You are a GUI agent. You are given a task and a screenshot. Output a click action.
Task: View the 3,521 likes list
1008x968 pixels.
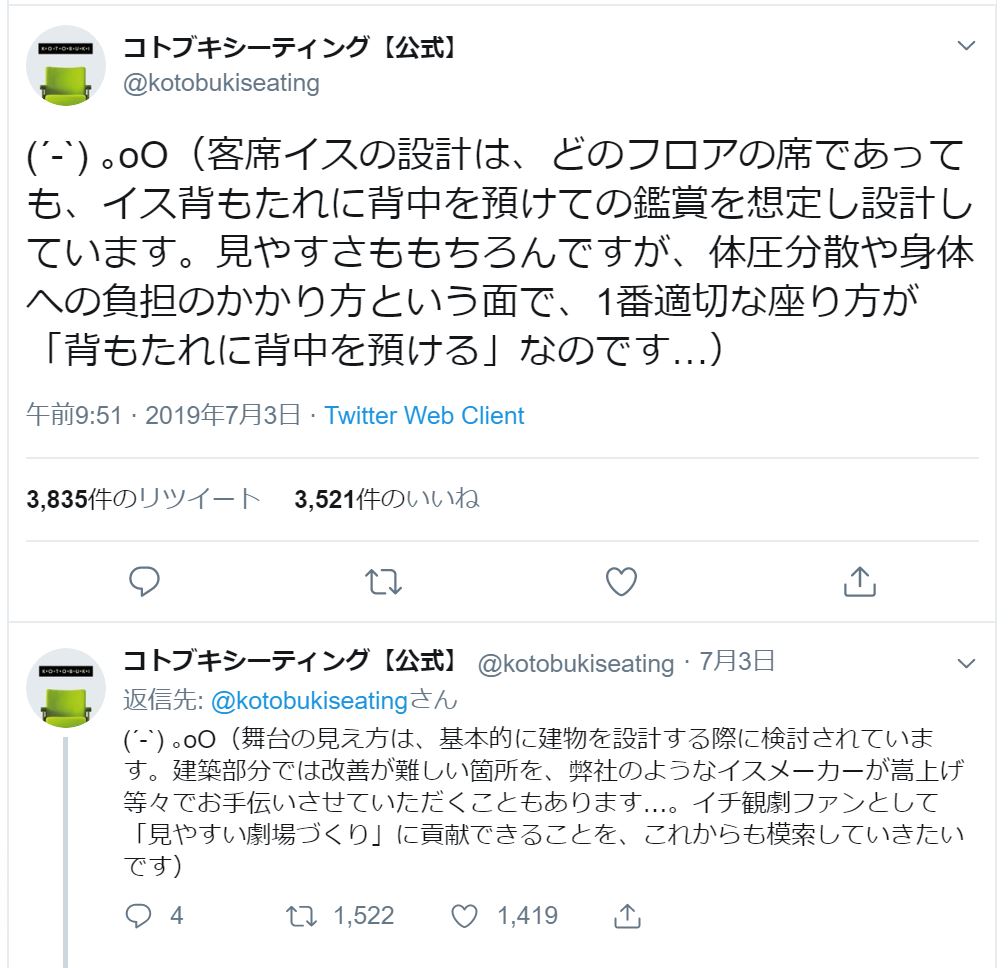(x=387, y=499)
